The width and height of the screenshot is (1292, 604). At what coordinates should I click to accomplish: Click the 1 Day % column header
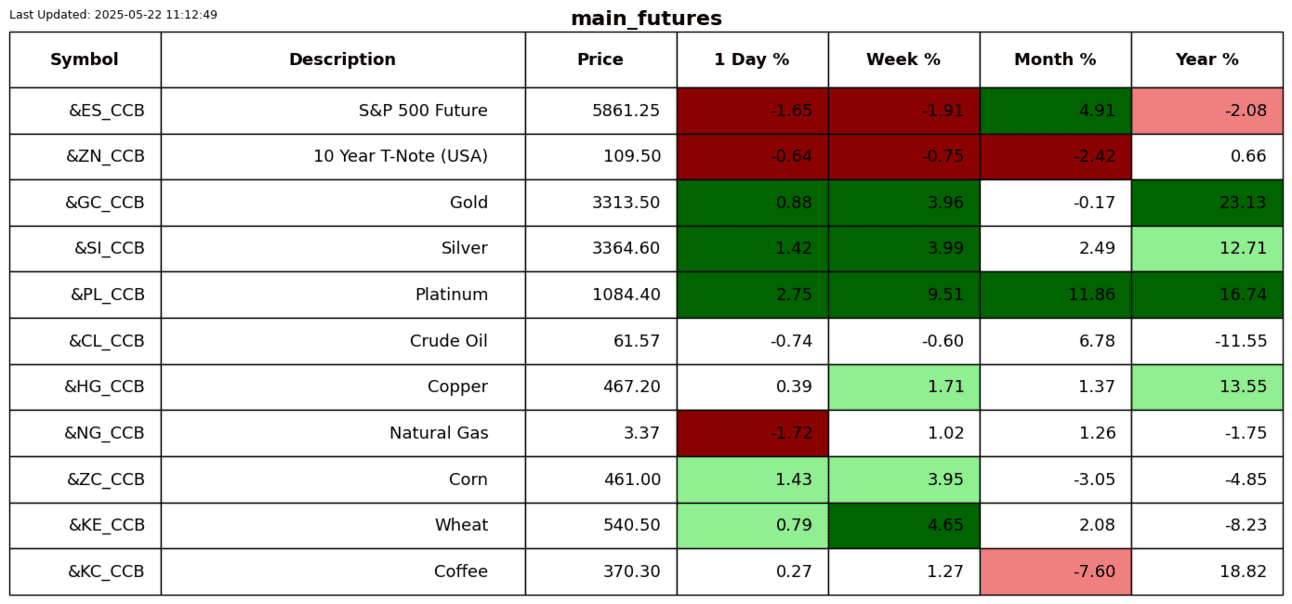pyautogui.click(x=752, y=60)
